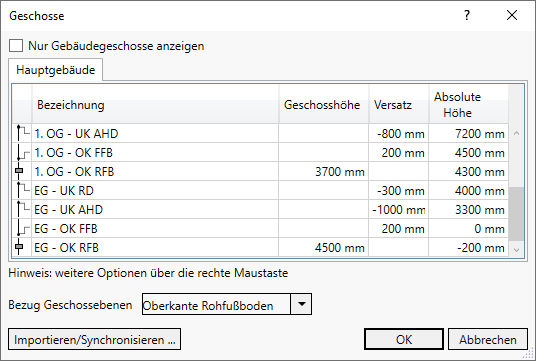Viewport: 536px width, 361px height.
Task: Select the row 'EG - OK FFB'
Action: point(260,229)
